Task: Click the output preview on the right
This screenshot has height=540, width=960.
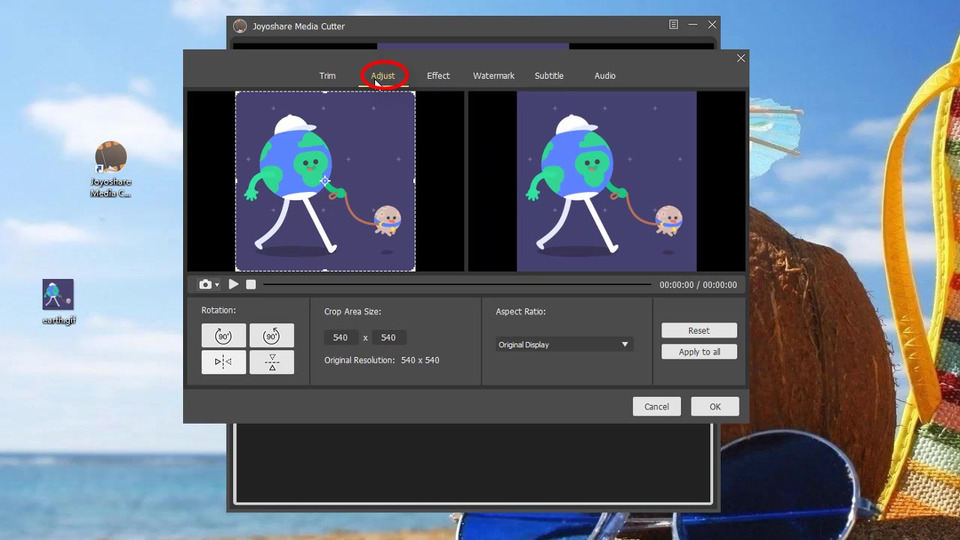Action: (607, 181)
